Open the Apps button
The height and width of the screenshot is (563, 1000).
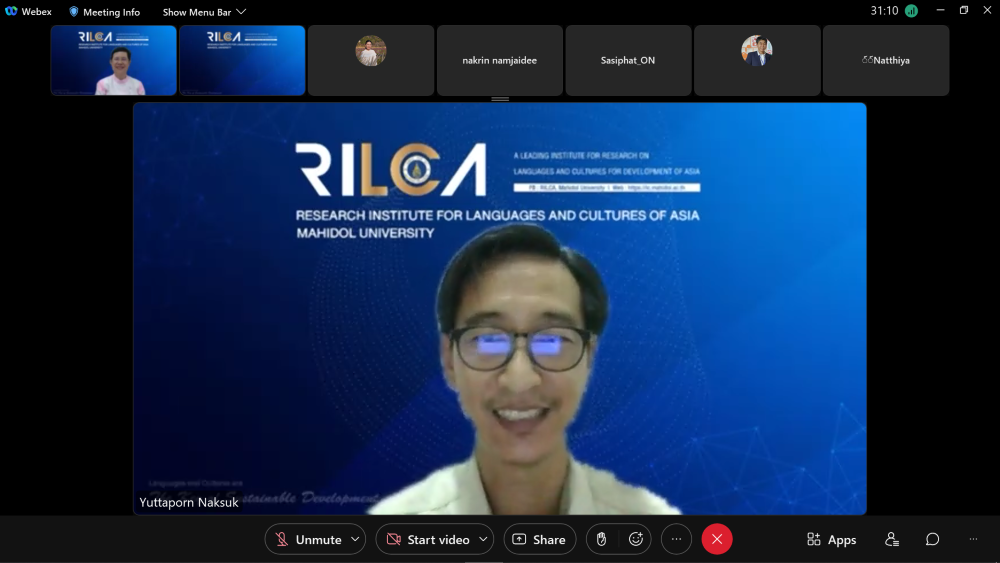tap(831, 539)
